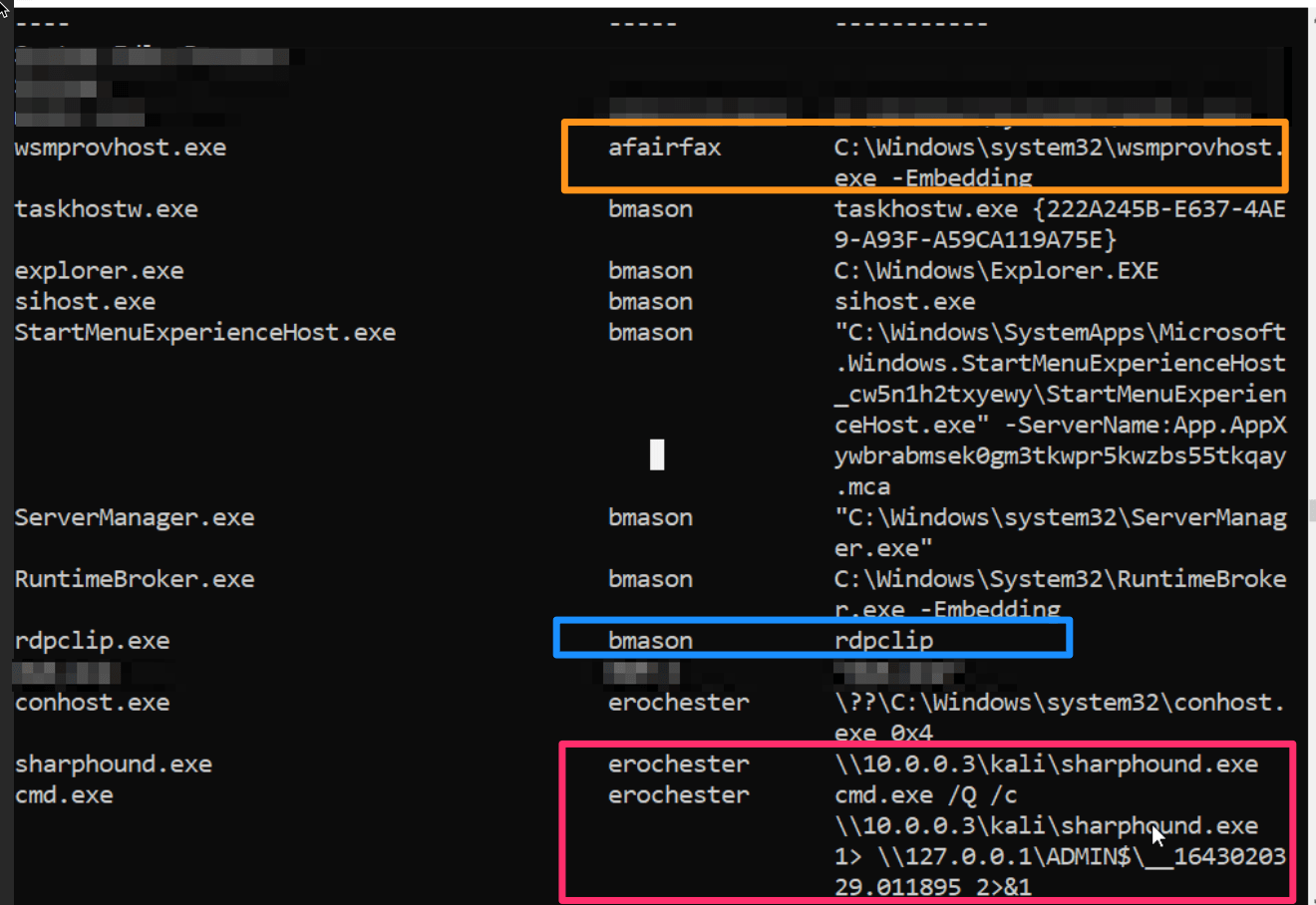
Task: Click erochester in the sharphound.exe row
Action: point(679,764)
